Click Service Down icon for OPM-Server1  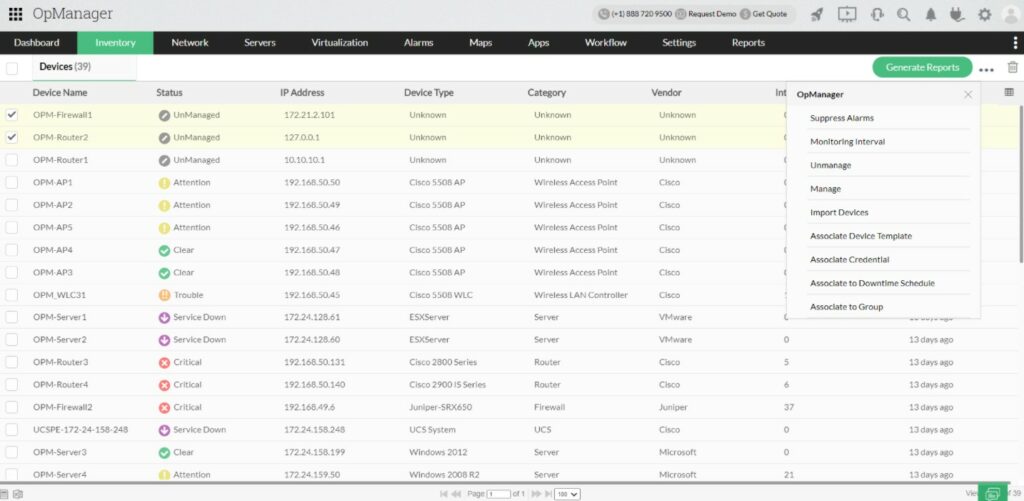click(165, 317)
